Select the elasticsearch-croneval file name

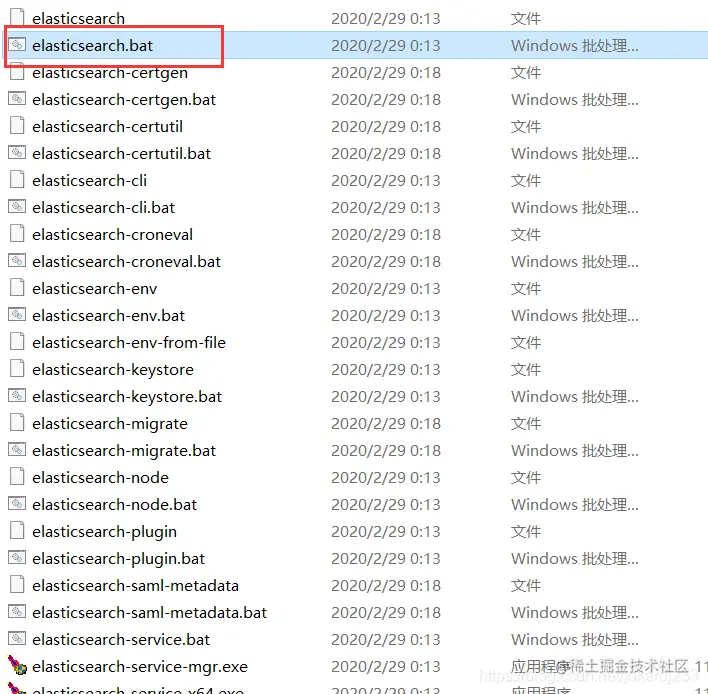112,235
